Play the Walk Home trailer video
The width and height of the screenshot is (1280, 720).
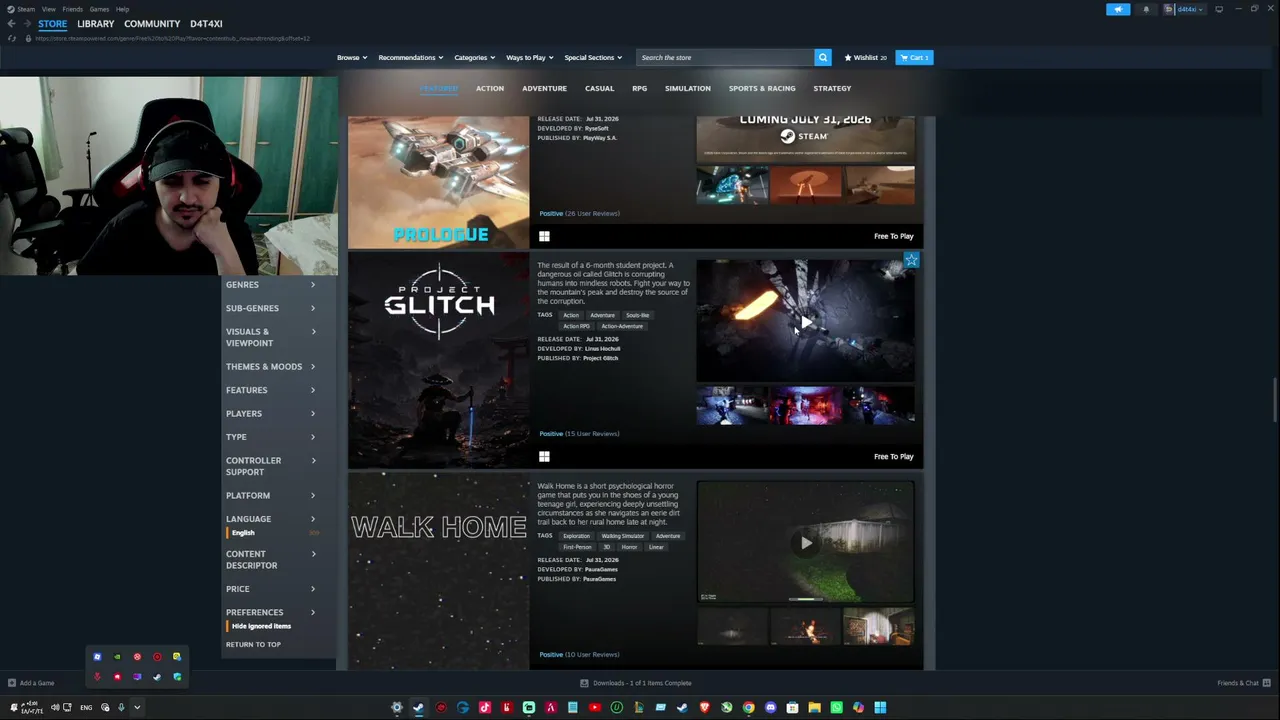(806, 543)
